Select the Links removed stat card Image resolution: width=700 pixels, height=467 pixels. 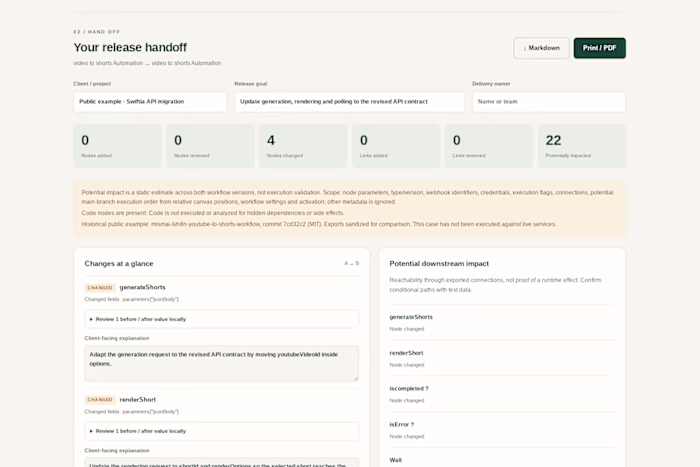(489, 146)
